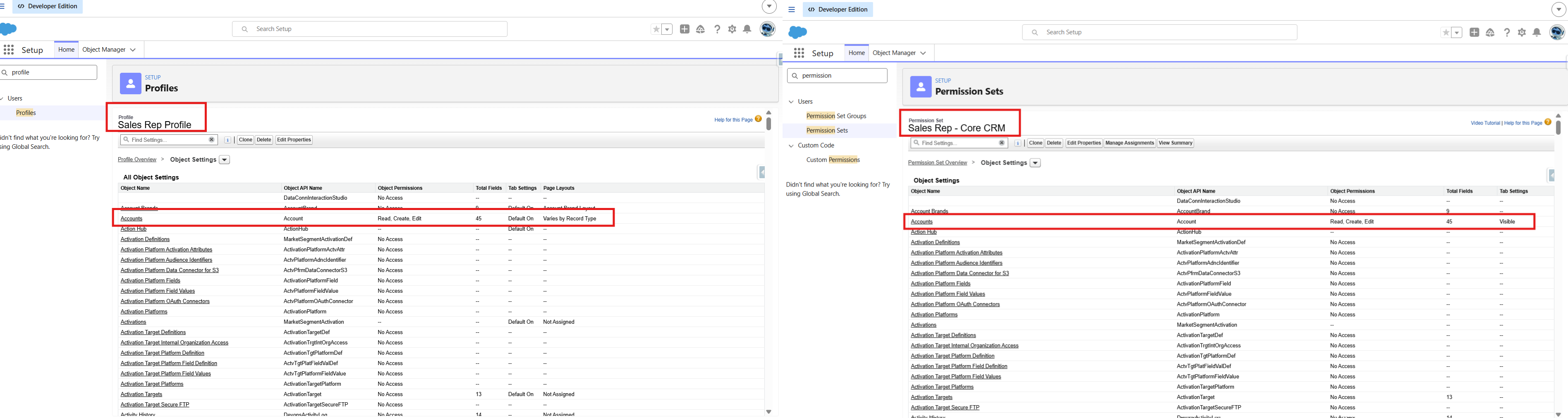Click Quick Find box containing 'profile'
This screenshot has width=1568, height=418.
point(48,72)
